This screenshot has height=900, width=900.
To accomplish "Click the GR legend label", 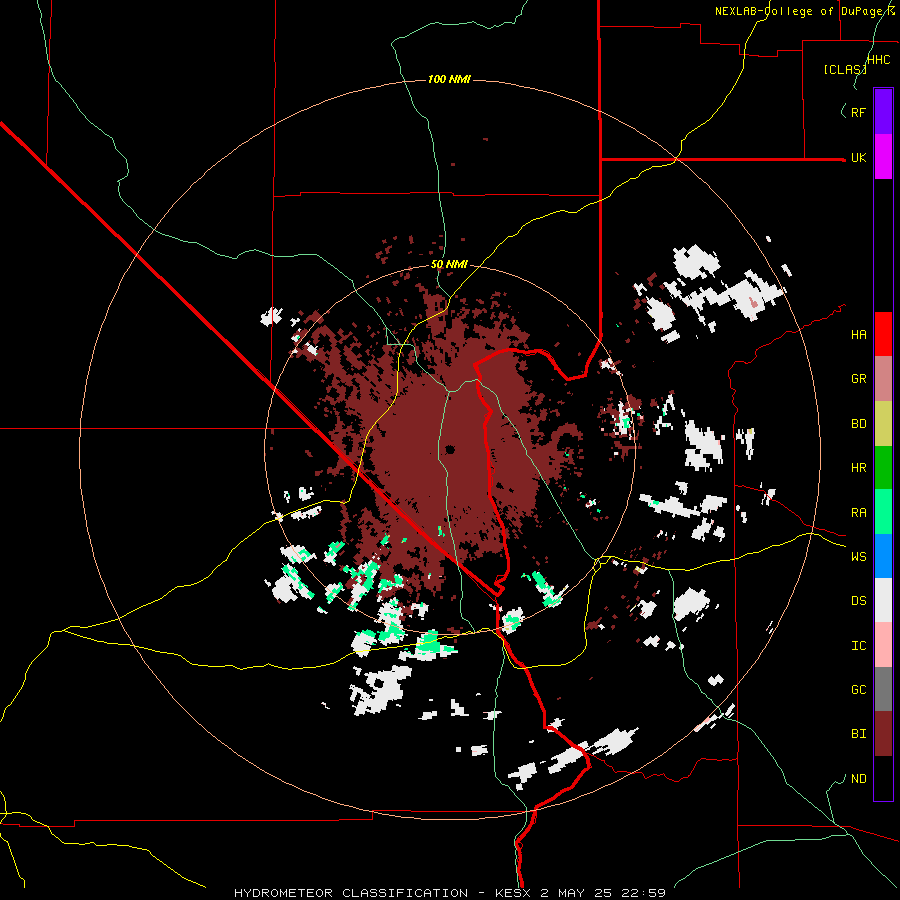I will pyautogui.click(x=858, y=379).
